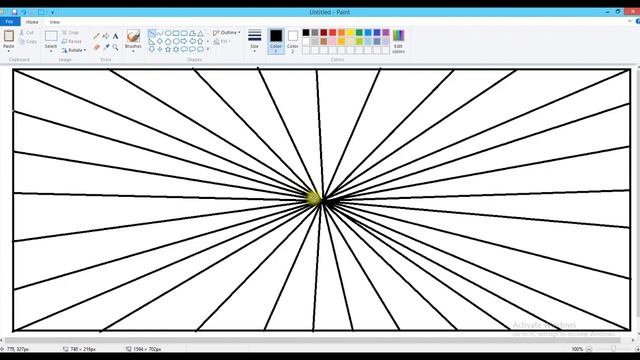Image resolution: width=640 pixels, height=360 pixels.
Task: Open the shape Outline dropdown
Action: coord(227,32)
